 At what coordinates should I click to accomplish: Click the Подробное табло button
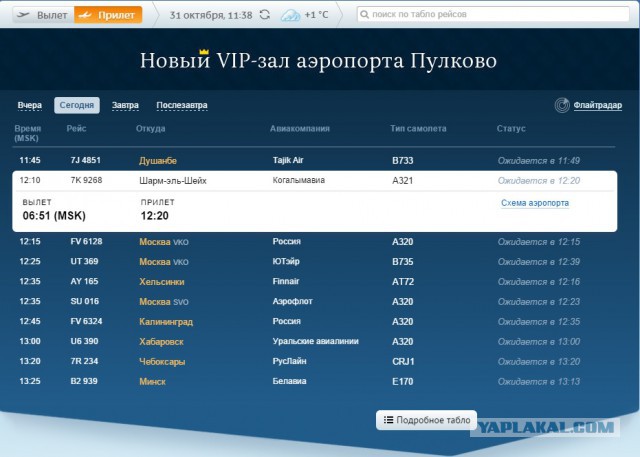(x=426, y=420)
